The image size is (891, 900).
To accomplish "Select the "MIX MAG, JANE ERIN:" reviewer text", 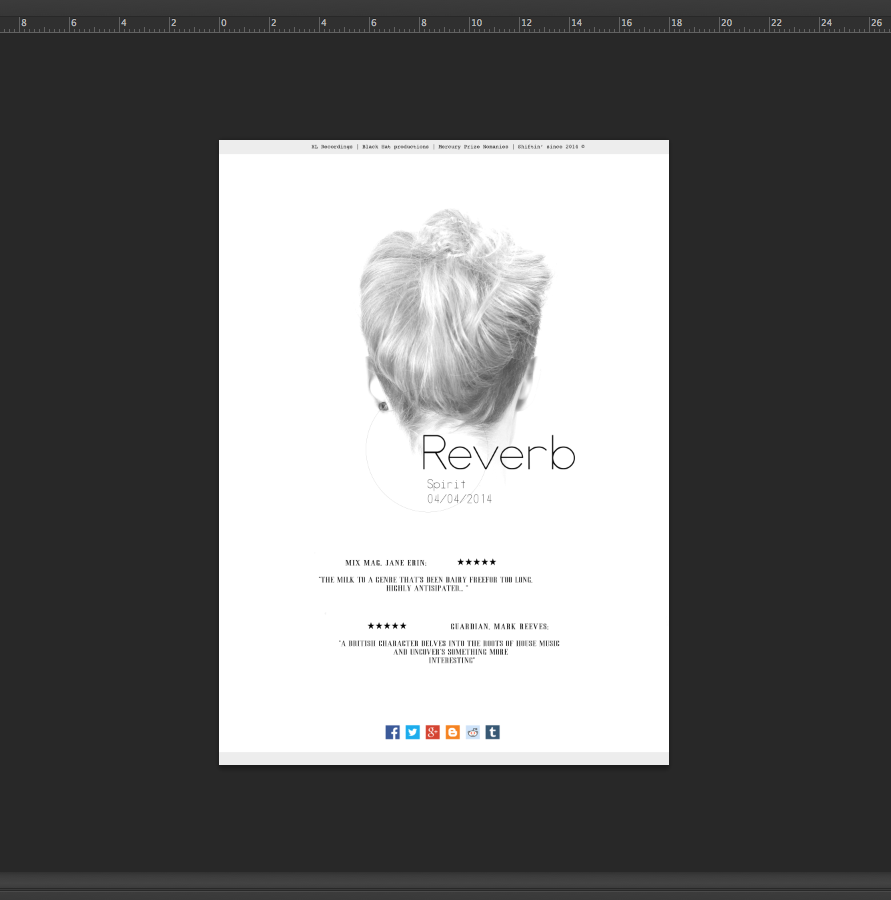I will coord(386,563).
